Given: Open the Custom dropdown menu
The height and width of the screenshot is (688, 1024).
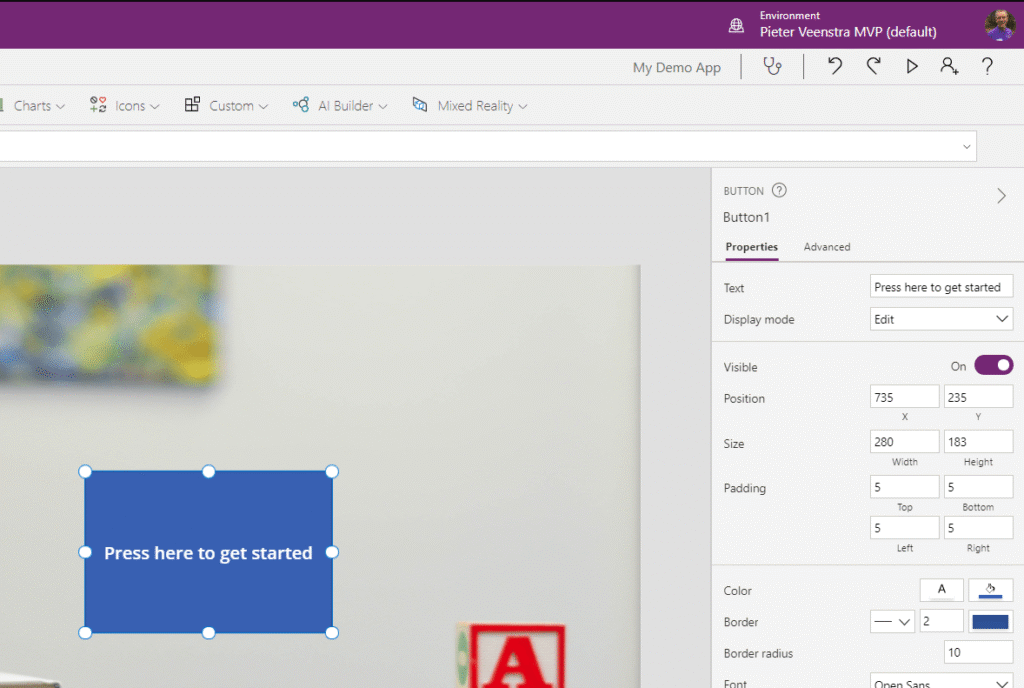Looking at the screenshot, I should click(x=263, y=106).
